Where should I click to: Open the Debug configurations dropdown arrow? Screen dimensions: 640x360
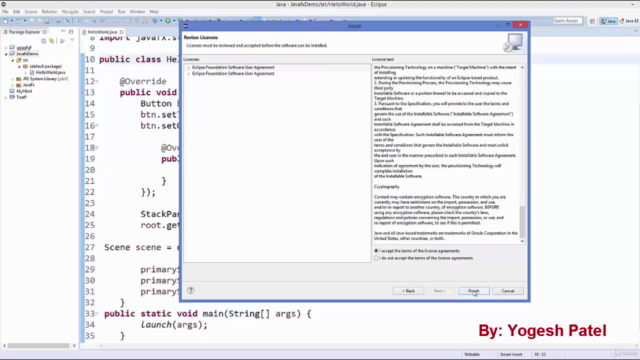tap(161, 21)
